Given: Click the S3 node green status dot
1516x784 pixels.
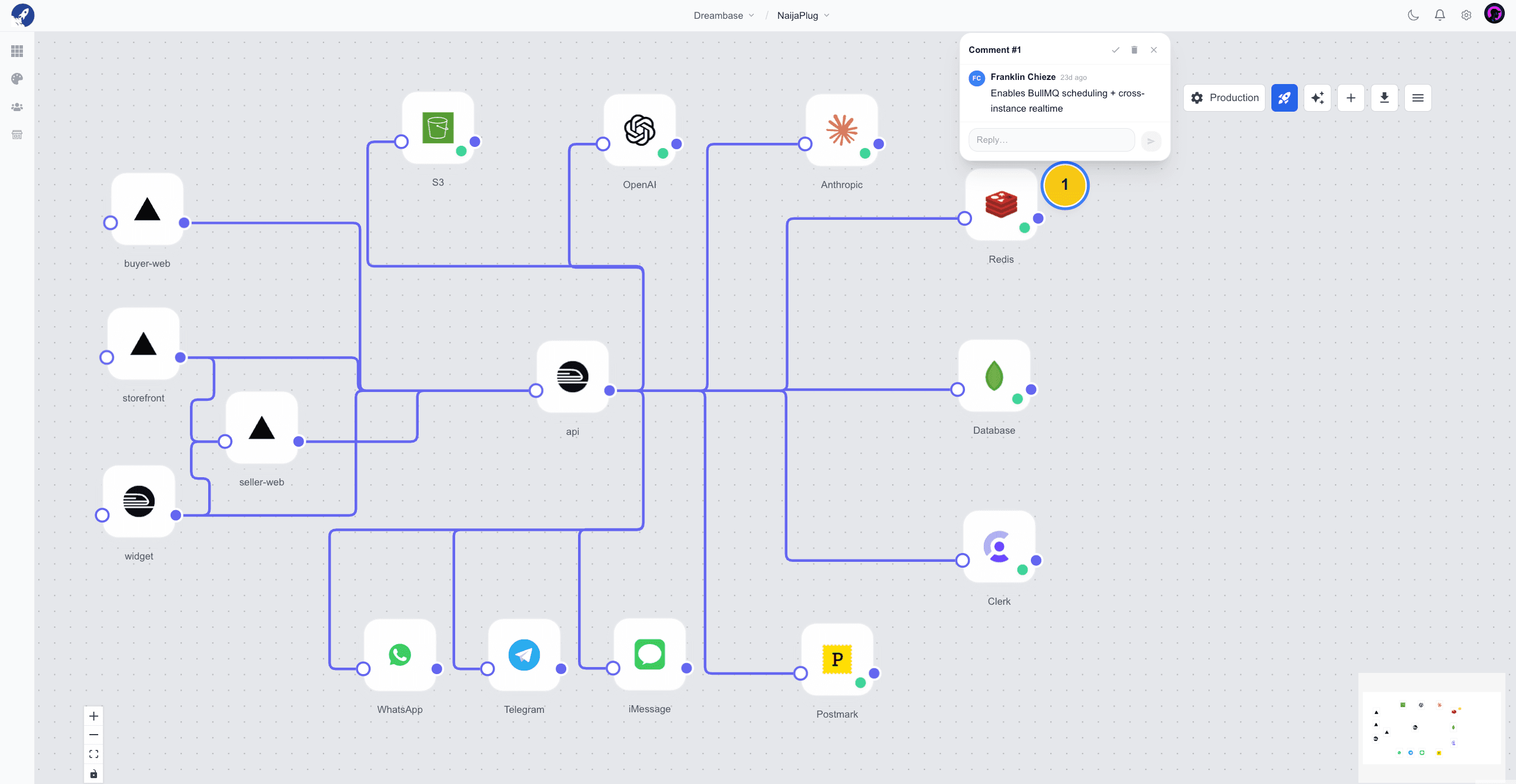Looking at the screenshot, I should 462,151.
